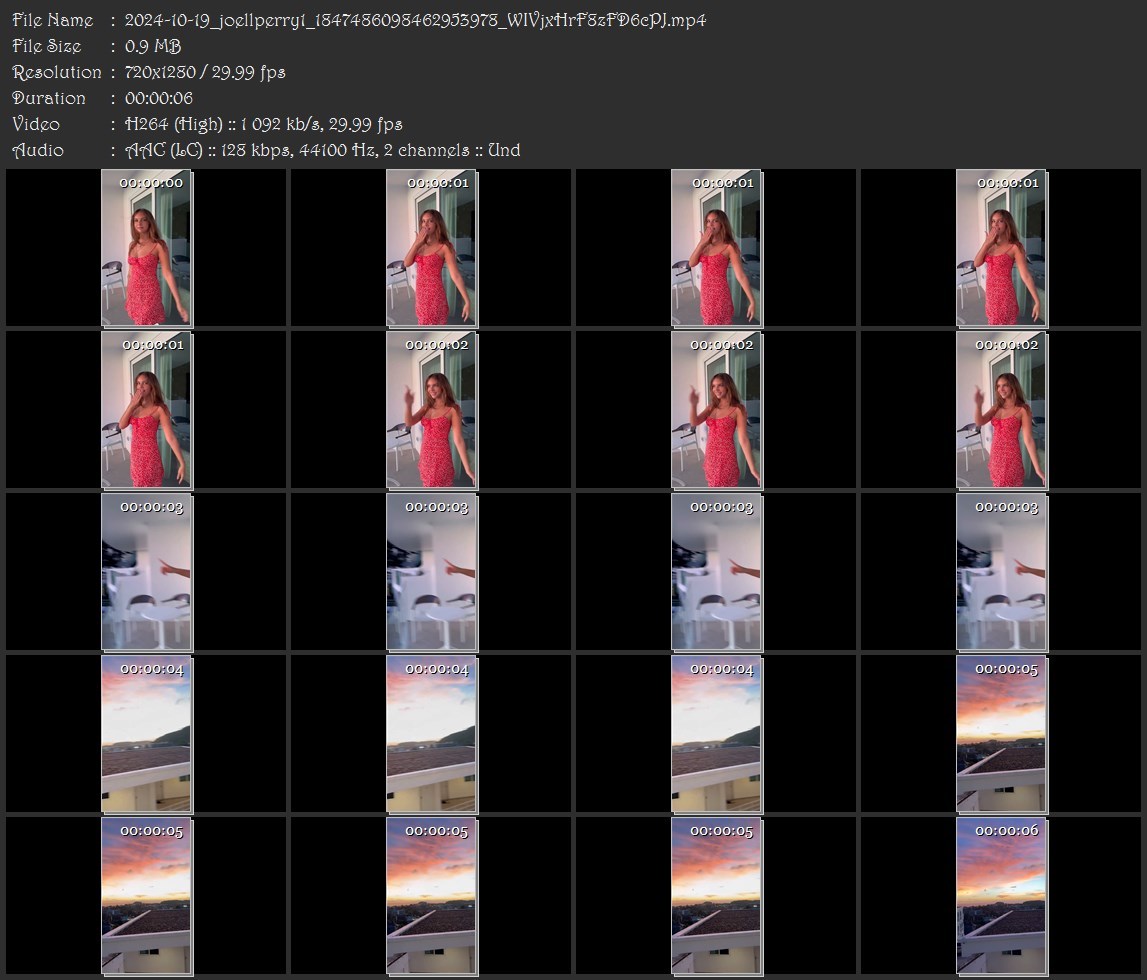Choose the rightmost thumbnail stamped 00:00:02
This screenshot has width=1147, height=980.
click(x=1001, y=410)
